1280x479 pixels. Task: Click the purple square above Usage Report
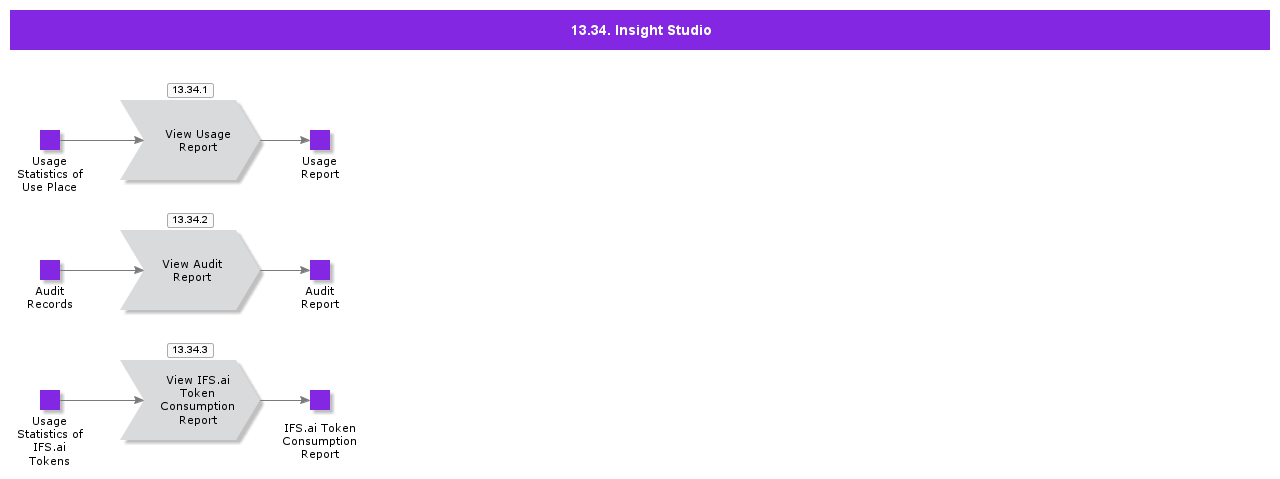coord(320,140)
